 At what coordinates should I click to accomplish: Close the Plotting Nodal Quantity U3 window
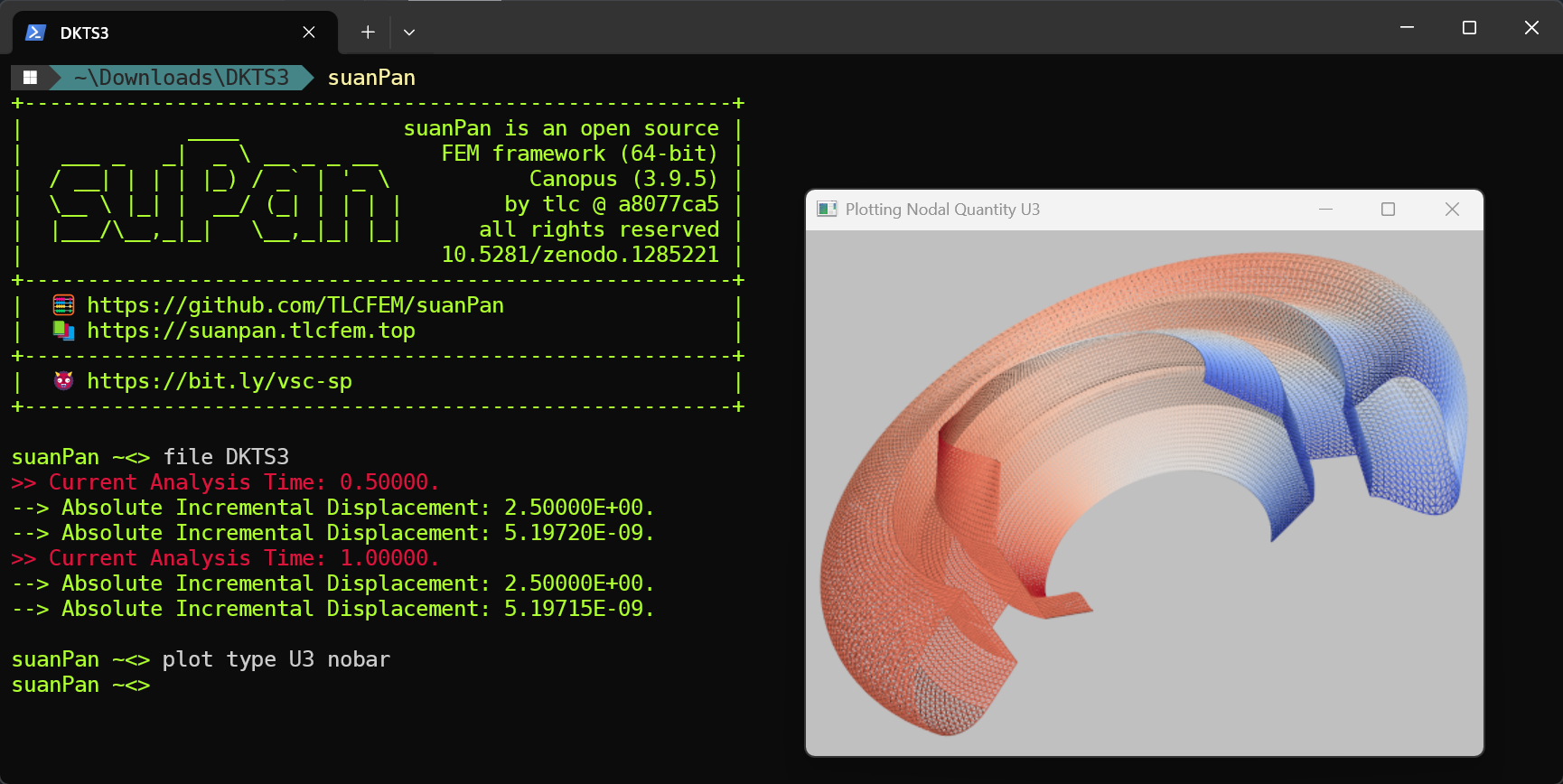tap(1452, 210)
